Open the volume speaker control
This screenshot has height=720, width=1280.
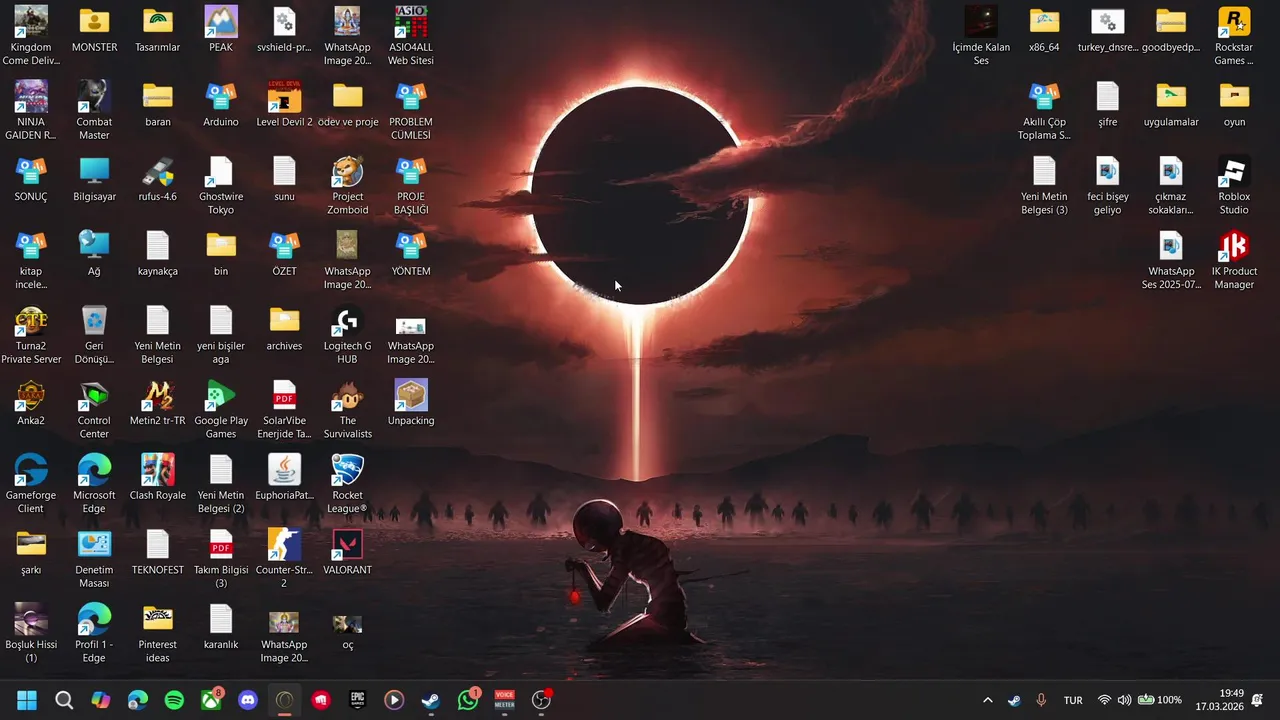pos(1124,700)
